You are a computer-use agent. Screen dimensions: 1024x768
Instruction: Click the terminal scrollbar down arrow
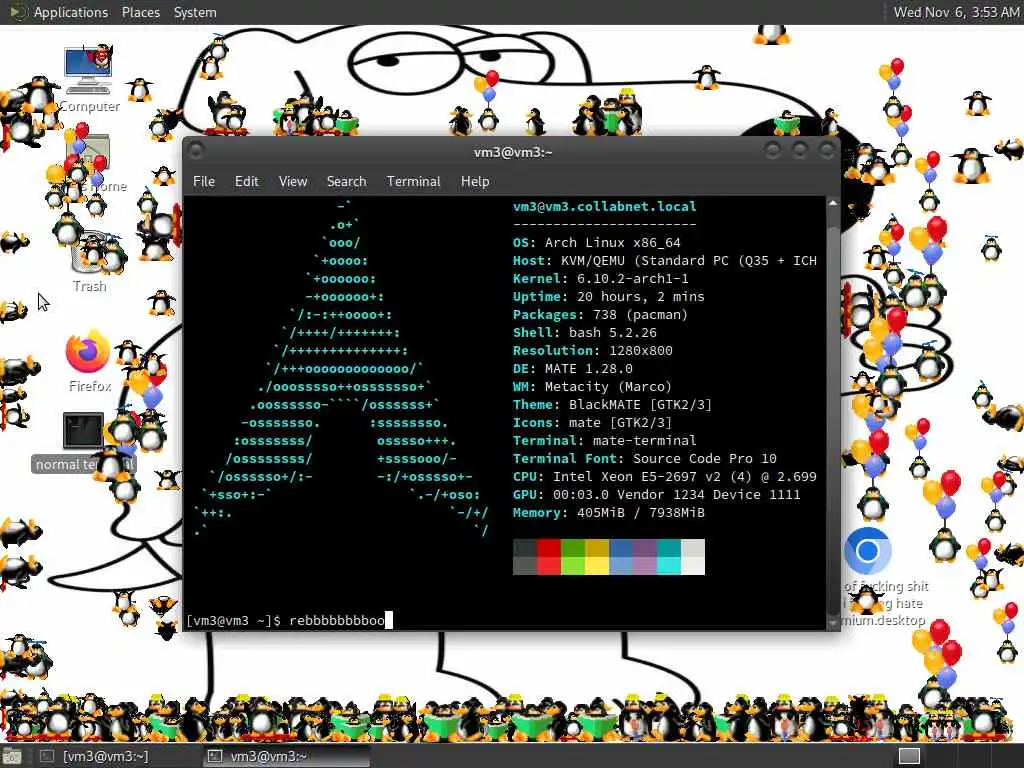coord(833,623)
